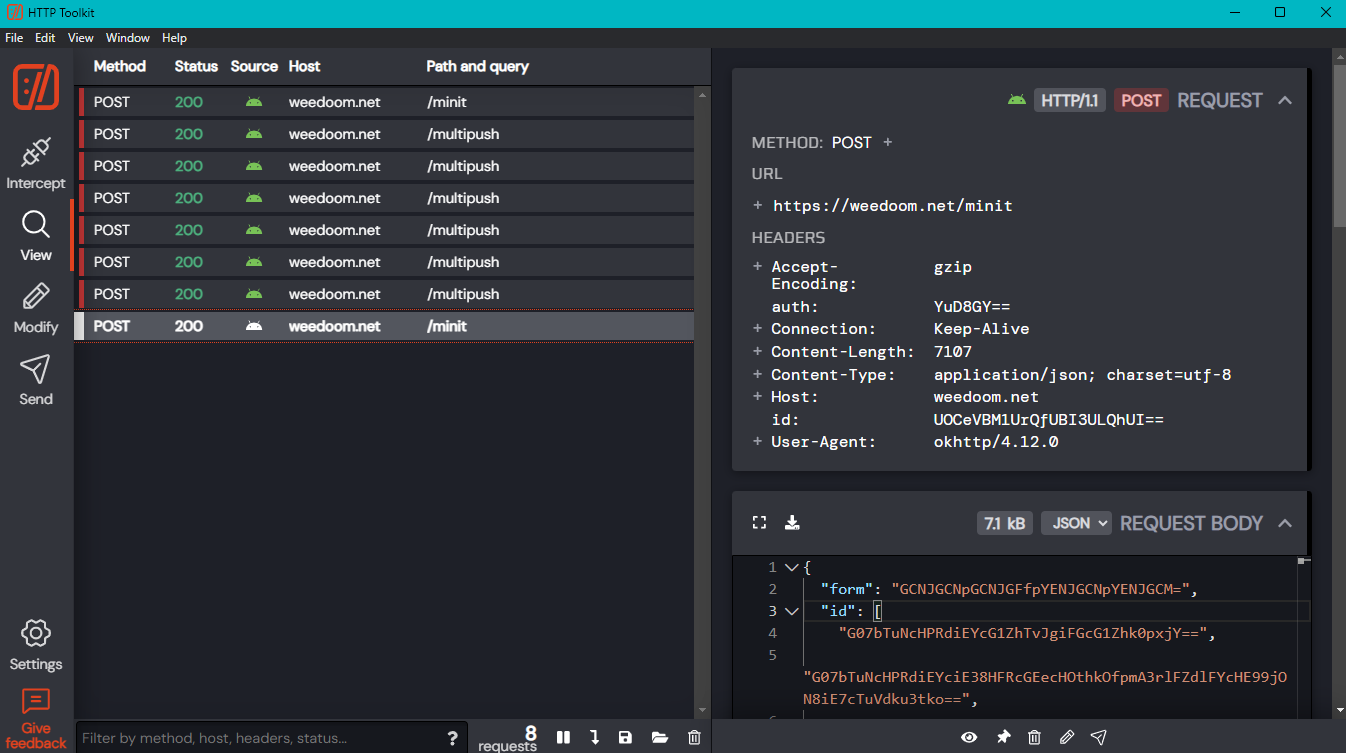1346x753 pixels.
Task: Expand the URL details plus sign
Action: (758, 206)
